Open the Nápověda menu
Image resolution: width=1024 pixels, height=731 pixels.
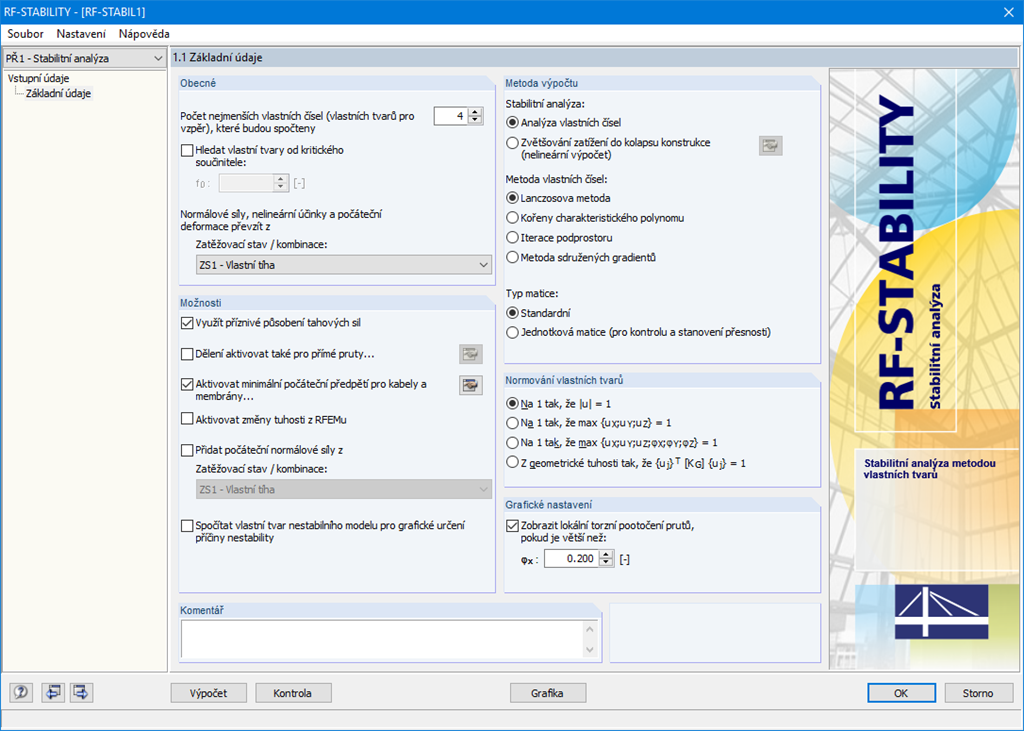(x=144, y=34)
